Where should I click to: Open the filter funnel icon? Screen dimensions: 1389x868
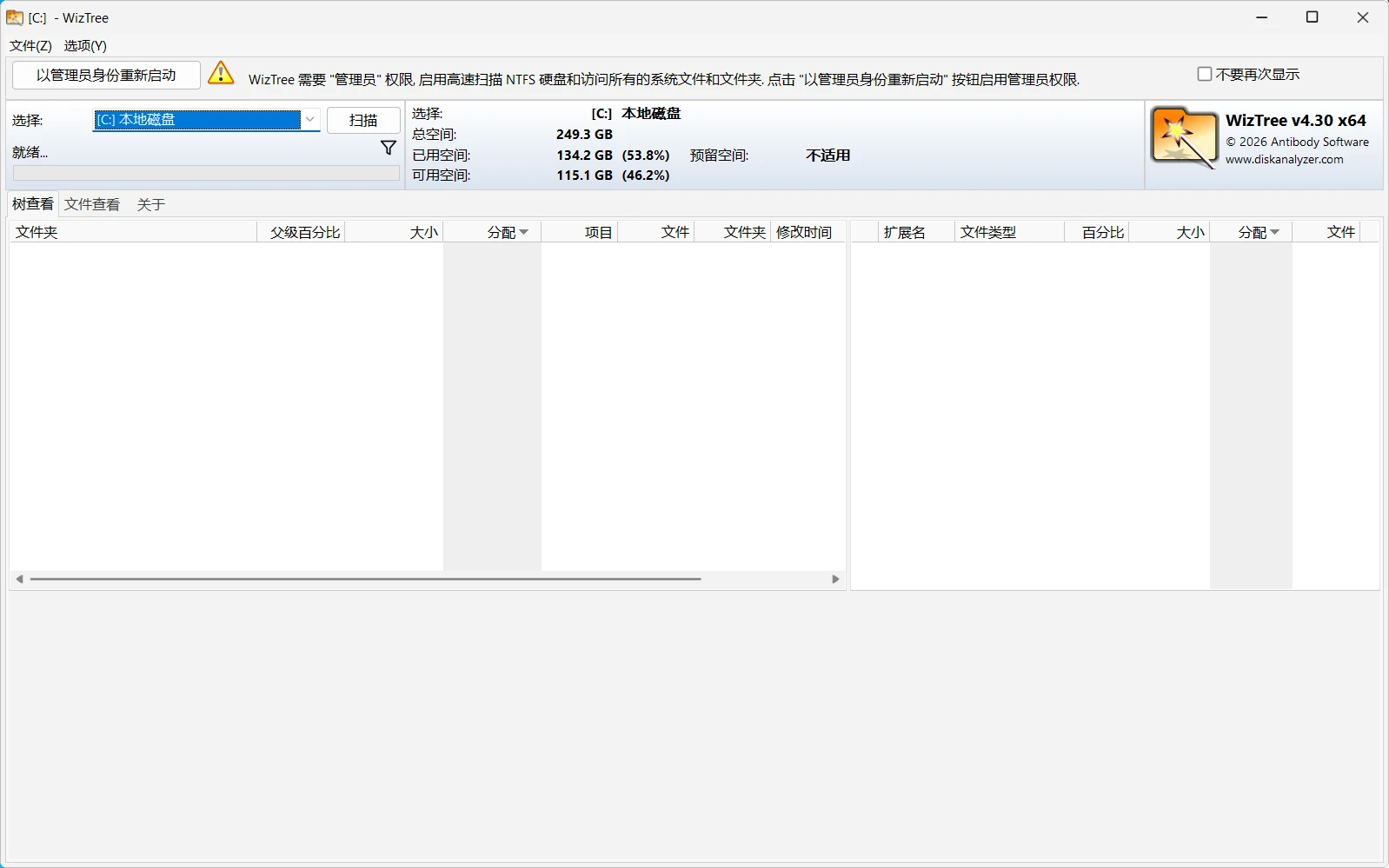click(389, 149)
